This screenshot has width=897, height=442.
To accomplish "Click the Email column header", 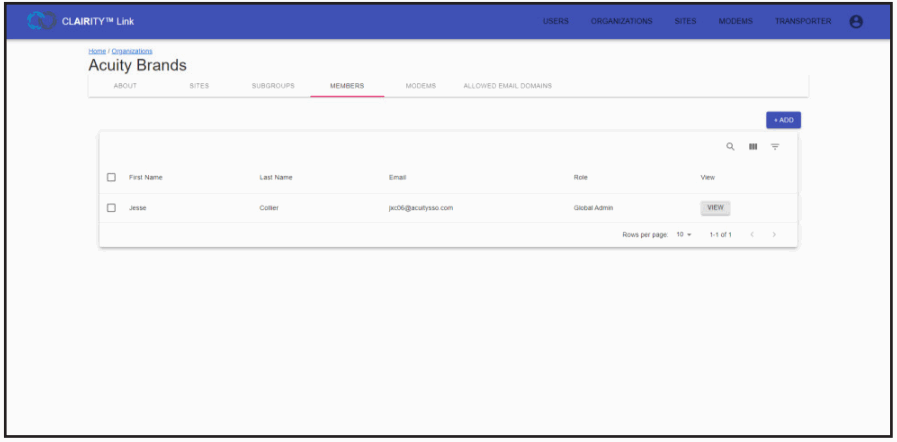I will (398, 177).
